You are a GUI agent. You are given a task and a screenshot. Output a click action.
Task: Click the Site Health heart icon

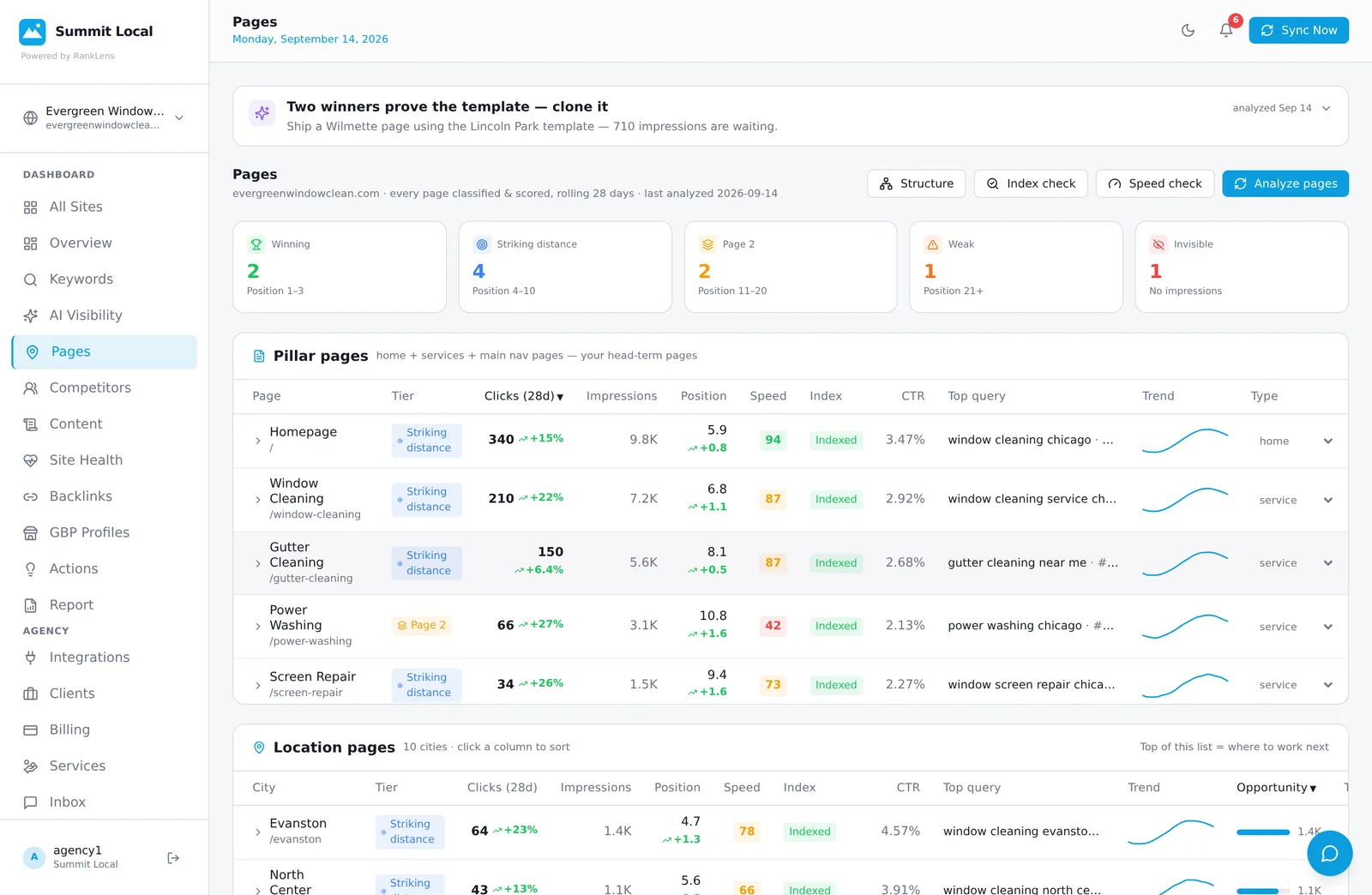point(31,460)
